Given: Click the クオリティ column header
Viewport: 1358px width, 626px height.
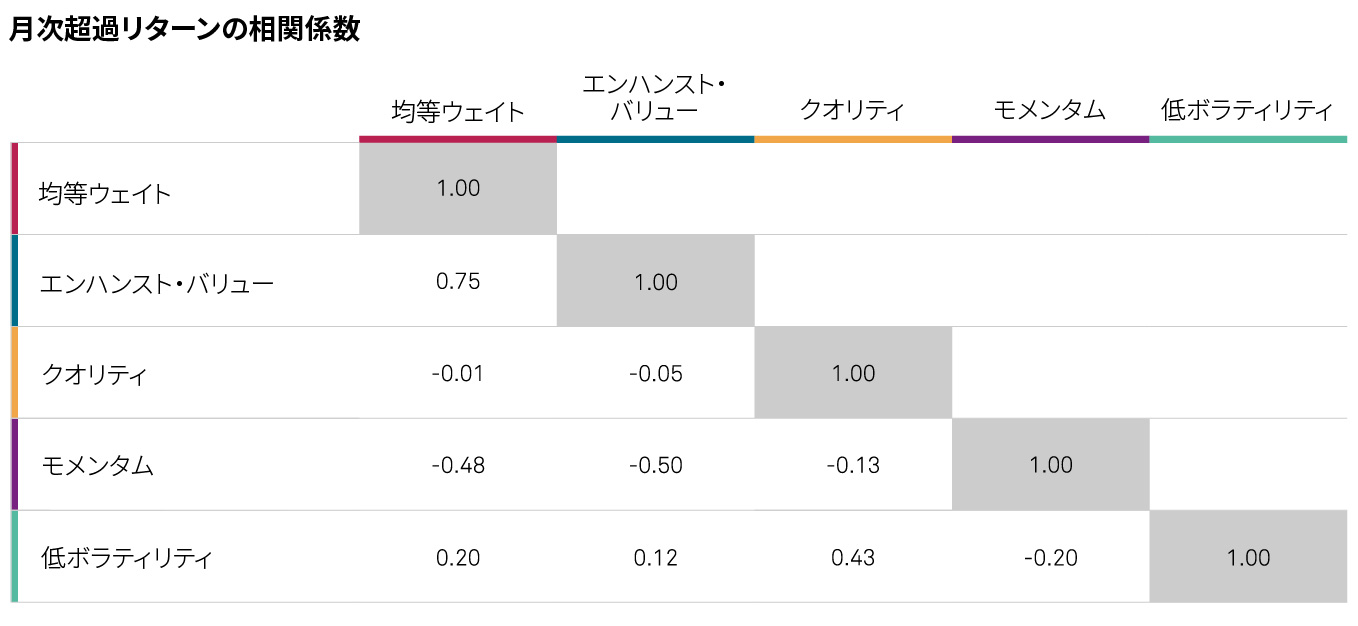Looking at the screenshot, I should tap(852, 110).
